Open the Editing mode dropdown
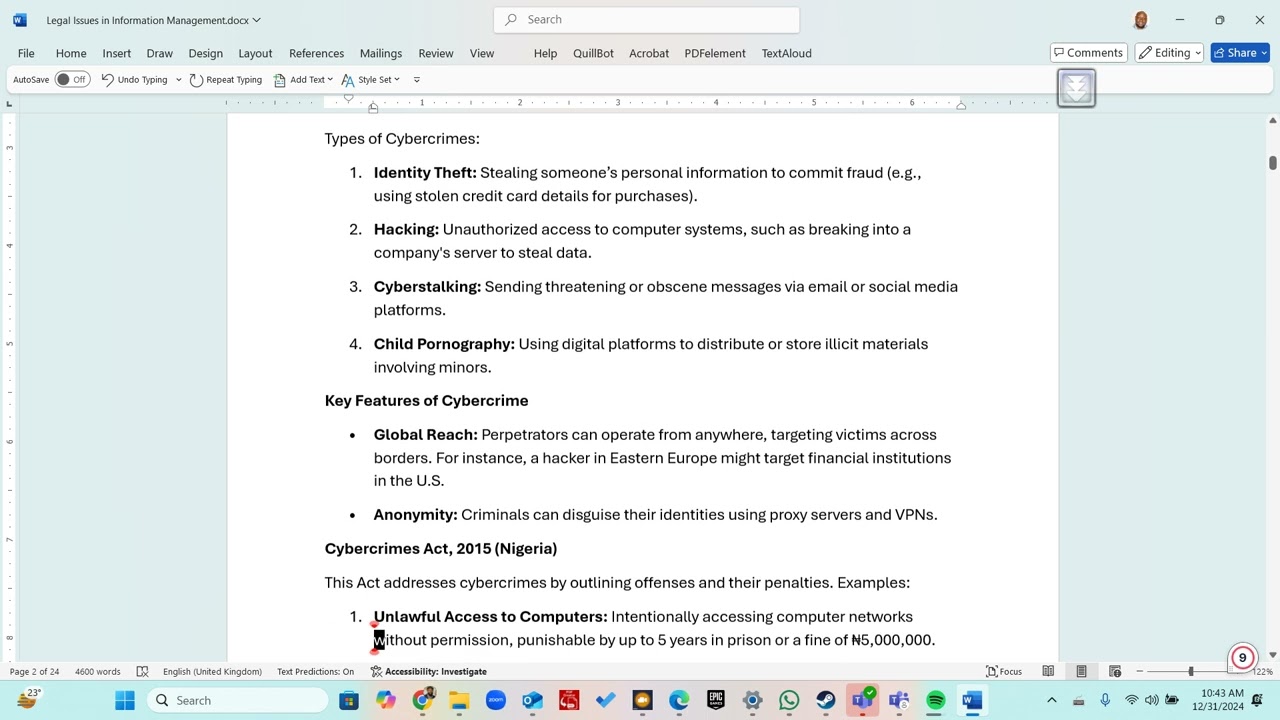 tap(1169, 53)
